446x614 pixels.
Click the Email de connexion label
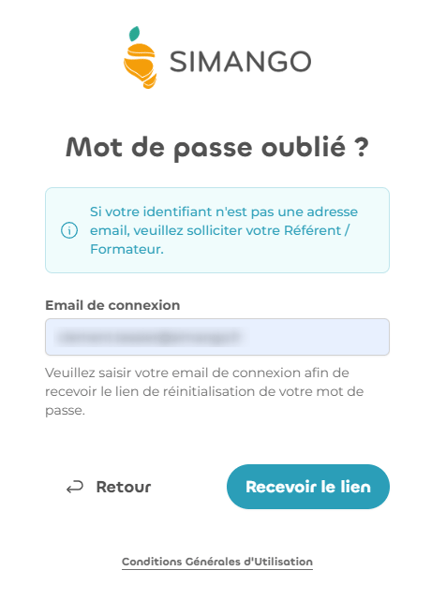113,305
